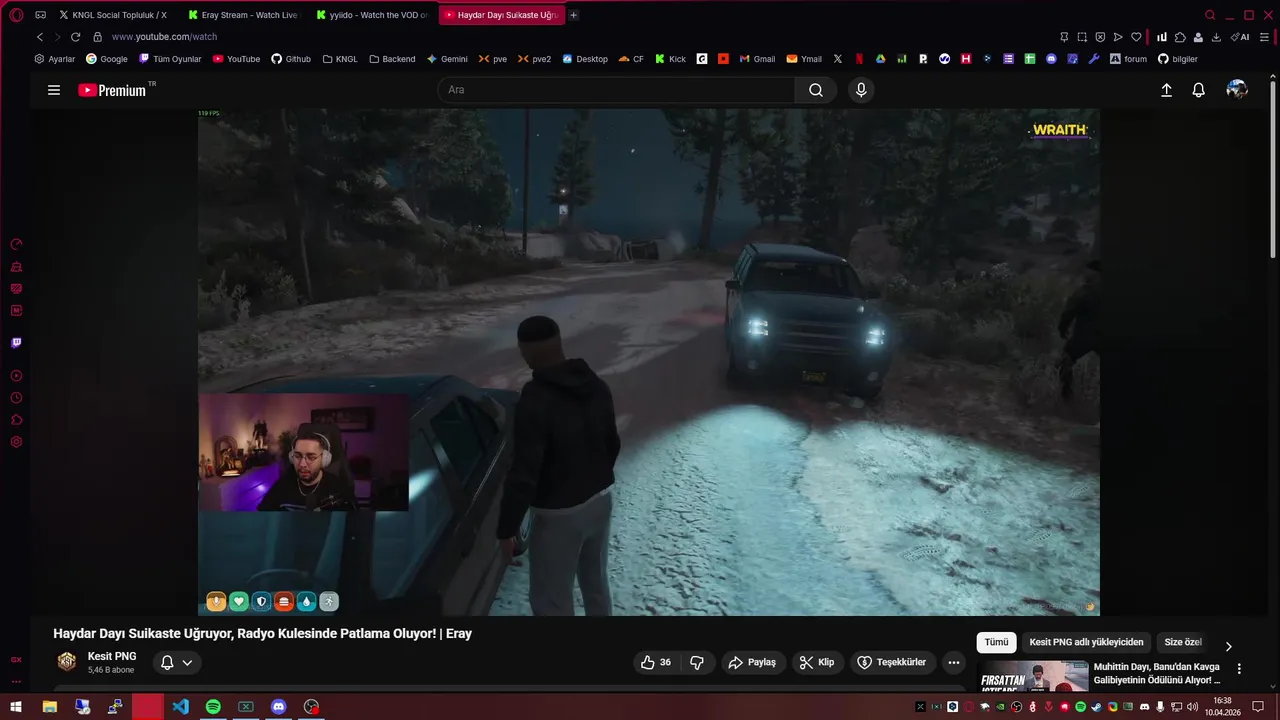Switch to Eray Stream - Watch Live tab
The width and height of the screenshot is (1280, 720).
243,15
